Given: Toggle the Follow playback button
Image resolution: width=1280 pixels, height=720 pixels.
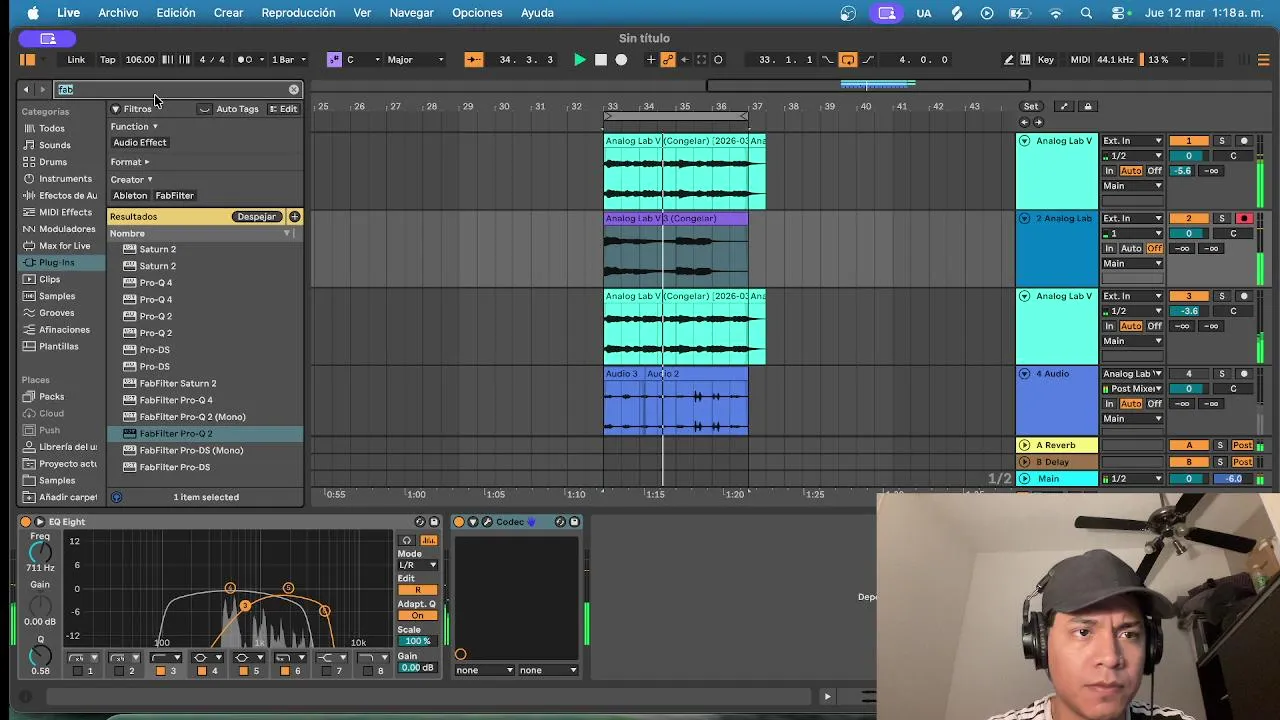Looking at the screenshot, I should (474, 60).
